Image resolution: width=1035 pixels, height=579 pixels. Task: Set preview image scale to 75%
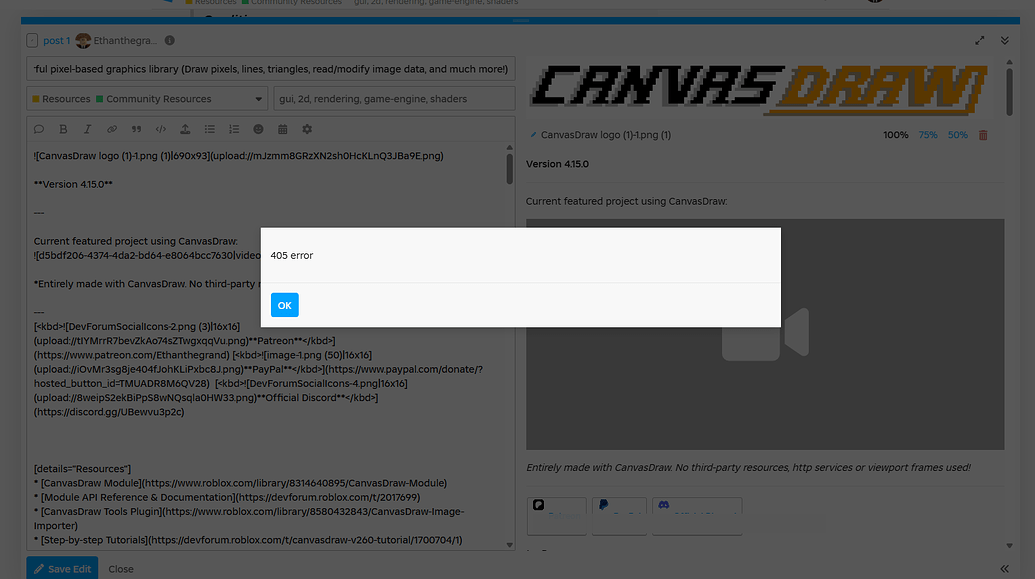click(927, 134)
